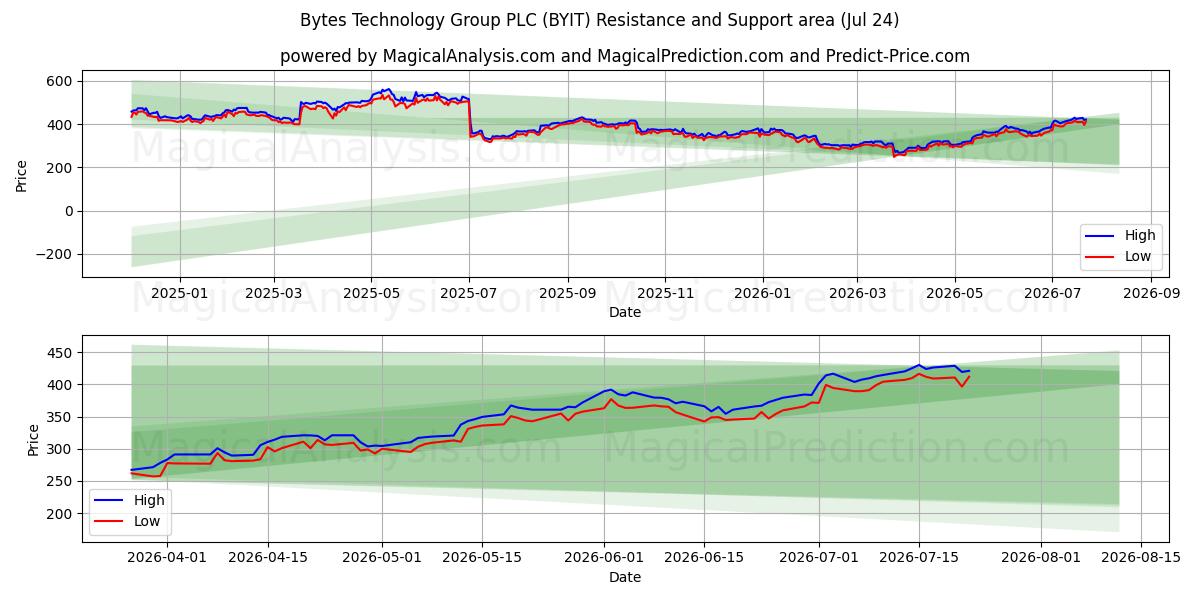Click 'Low' in the lower chart legend
1200x600 pixels.
click(x=146, y=520)
